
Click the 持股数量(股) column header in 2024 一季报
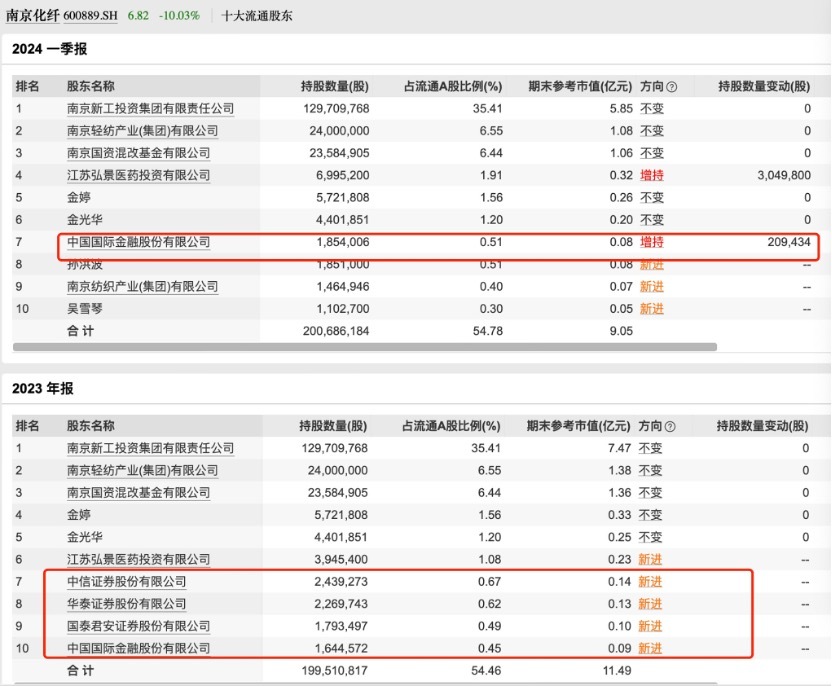tap(334, 86)
